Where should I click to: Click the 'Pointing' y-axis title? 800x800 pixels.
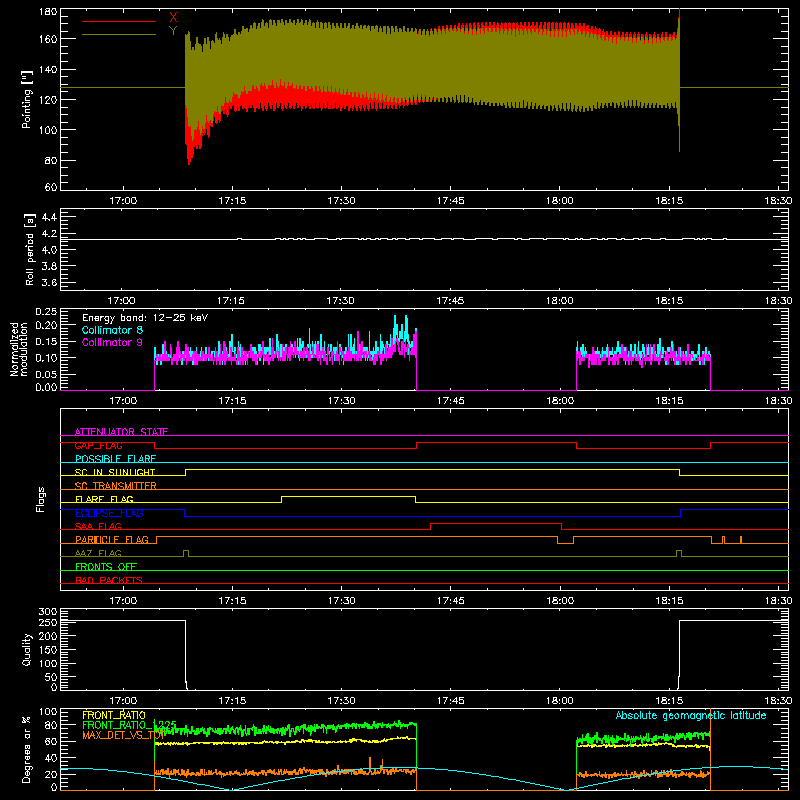coord(27,99)
